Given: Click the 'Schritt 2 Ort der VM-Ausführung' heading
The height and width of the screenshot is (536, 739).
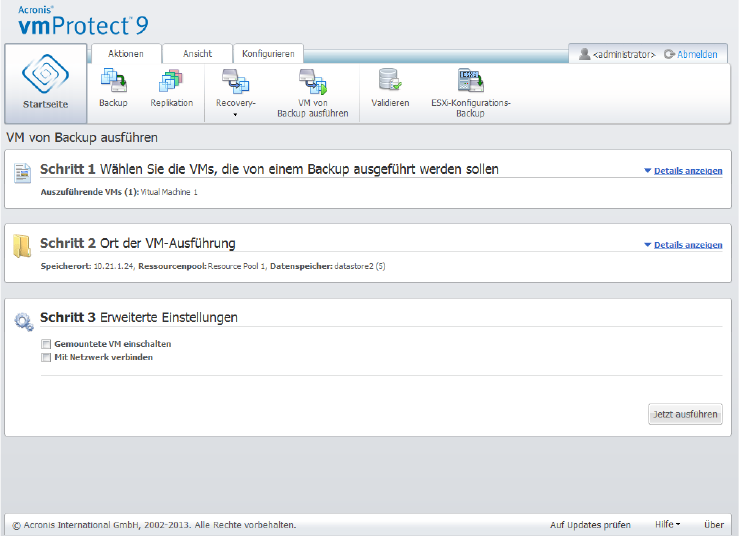Looking at the screenshot, I should coord(138,243).
